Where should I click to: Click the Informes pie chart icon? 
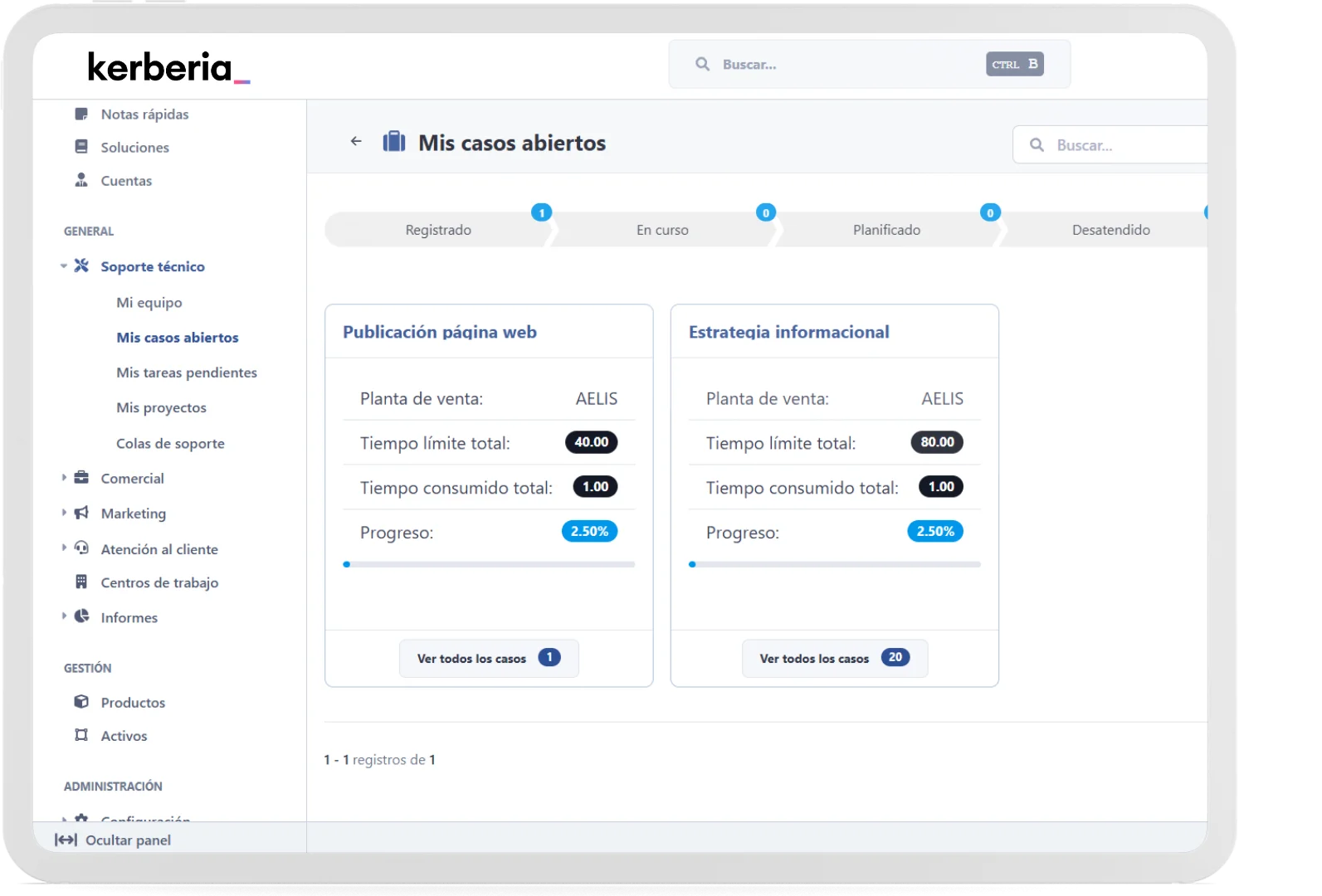point(81,616)
